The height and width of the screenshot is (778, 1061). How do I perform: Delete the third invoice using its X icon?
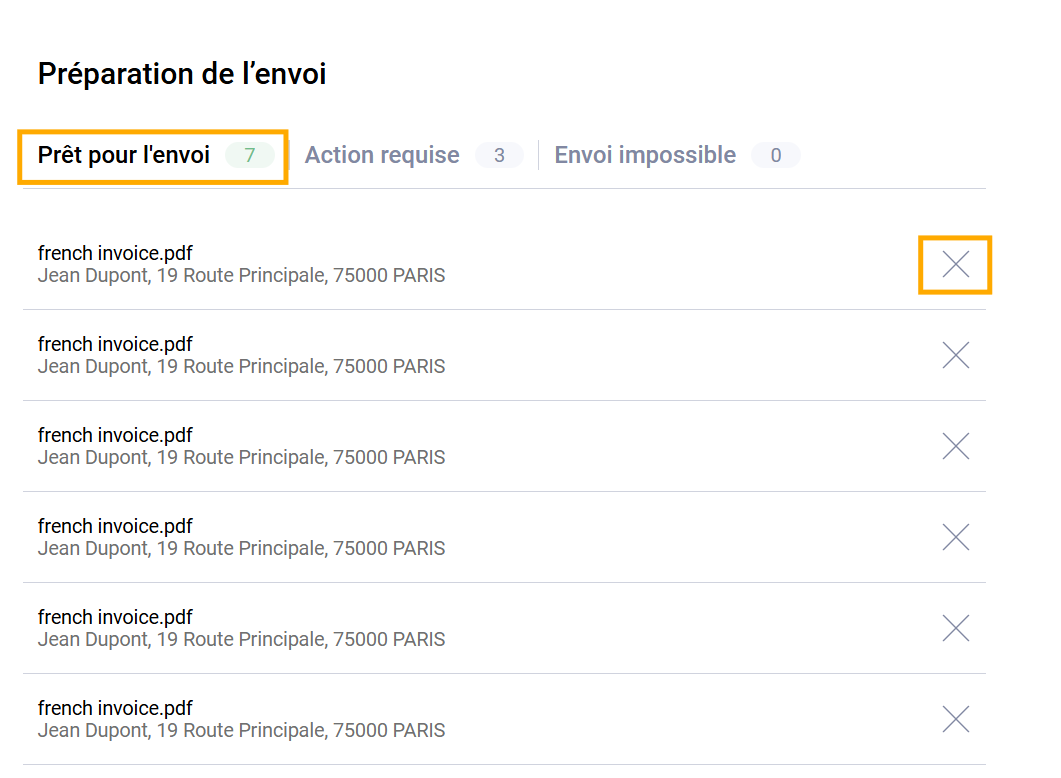coord(955,446)
